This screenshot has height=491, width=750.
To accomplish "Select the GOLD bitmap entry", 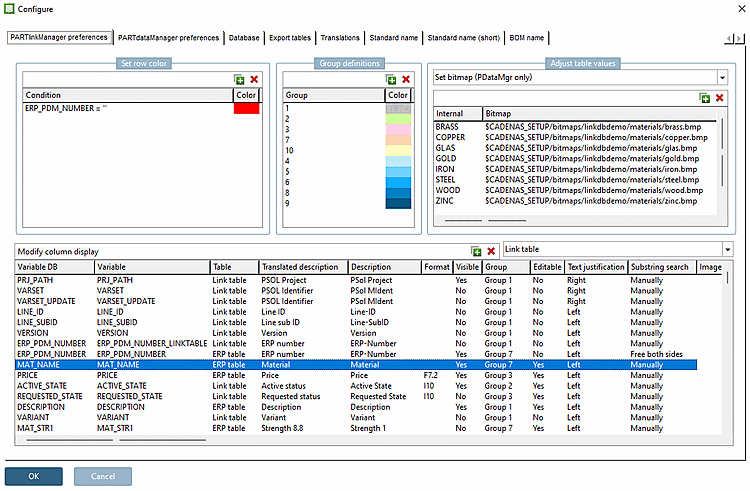I will click(446, 158).
